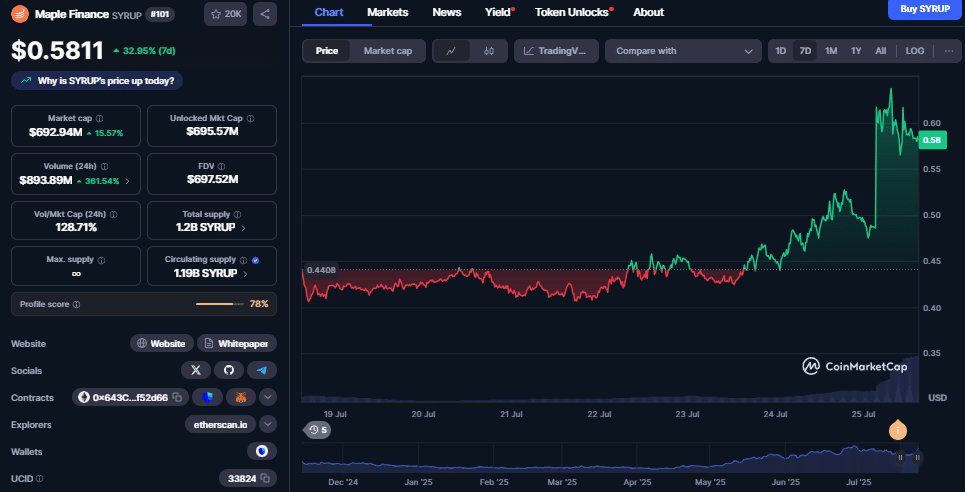
Task: Click the Buy SYRUP button
Action: [x=925, y=9]
